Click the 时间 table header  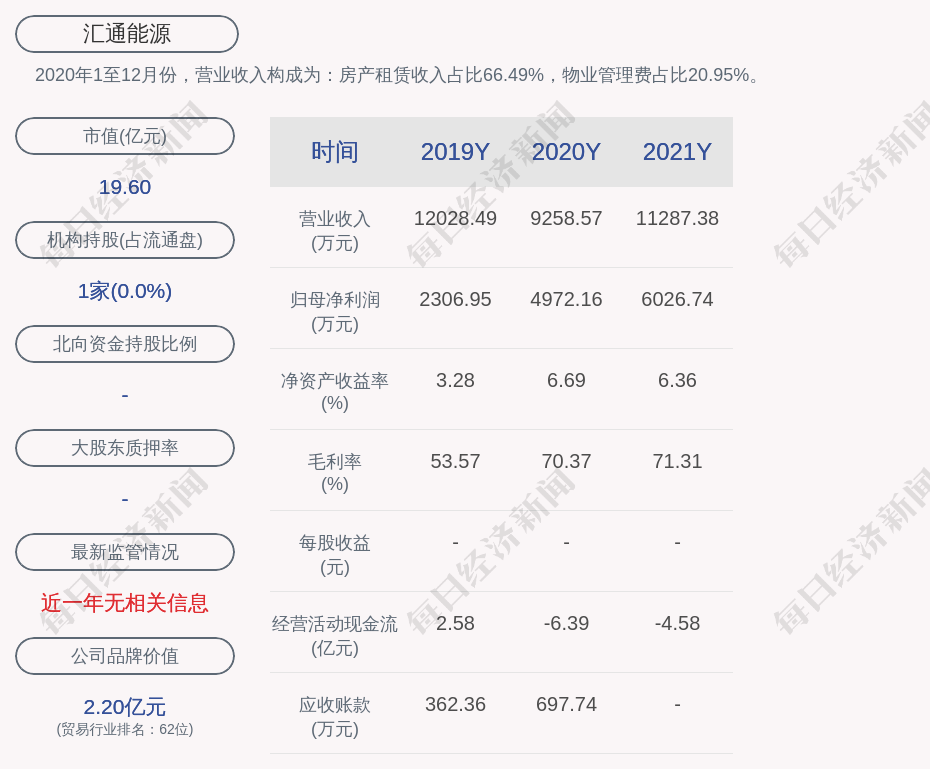pyautogui.click(x=334, y=152)
